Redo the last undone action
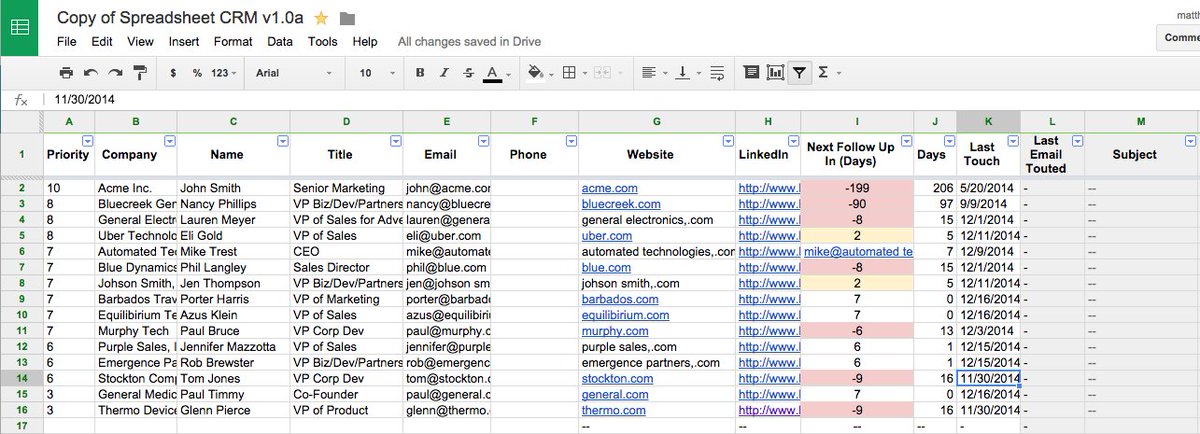 point(115,73)
